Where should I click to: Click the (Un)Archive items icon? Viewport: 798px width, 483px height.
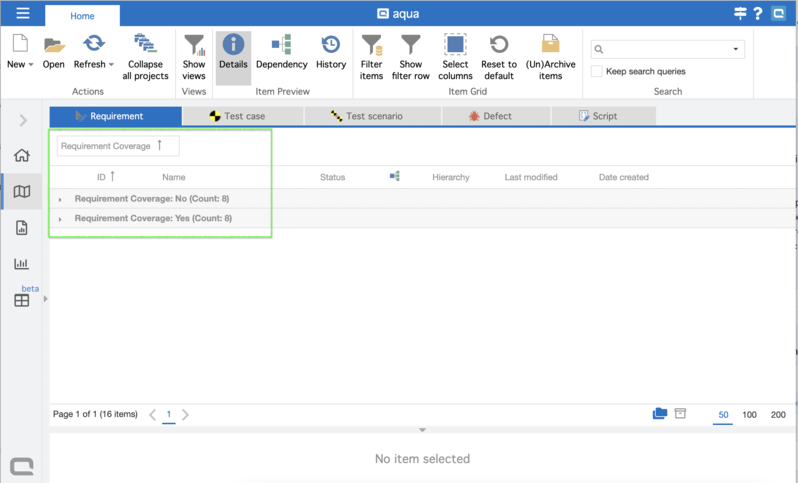[x=550, y=46]
